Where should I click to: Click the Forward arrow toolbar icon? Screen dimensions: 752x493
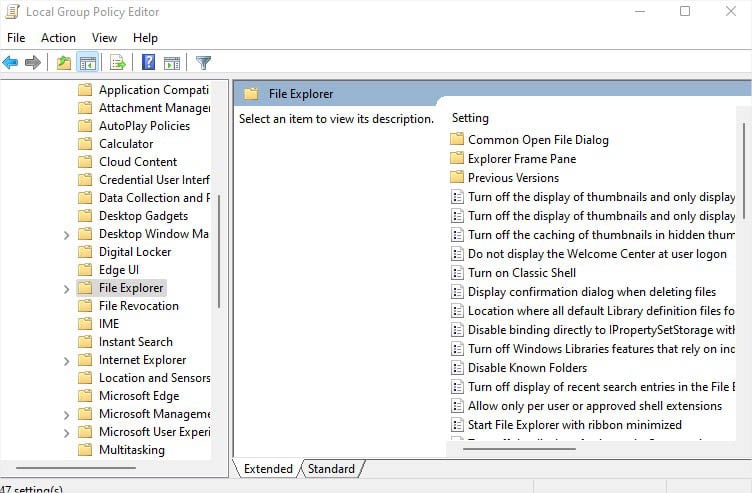point(33,62)
